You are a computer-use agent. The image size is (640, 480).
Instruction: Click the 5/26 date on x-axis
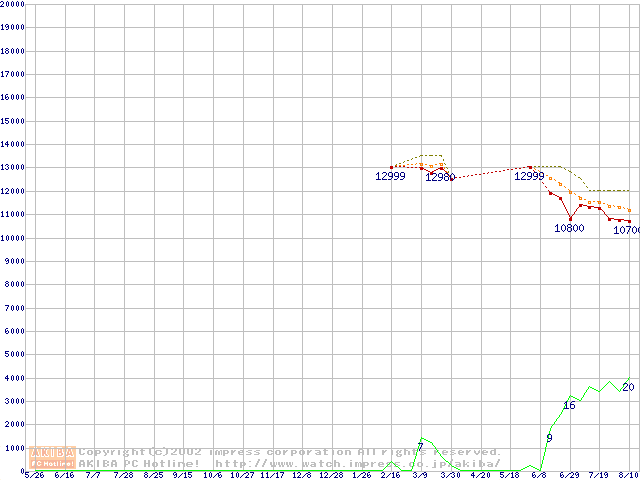[34, 476]
